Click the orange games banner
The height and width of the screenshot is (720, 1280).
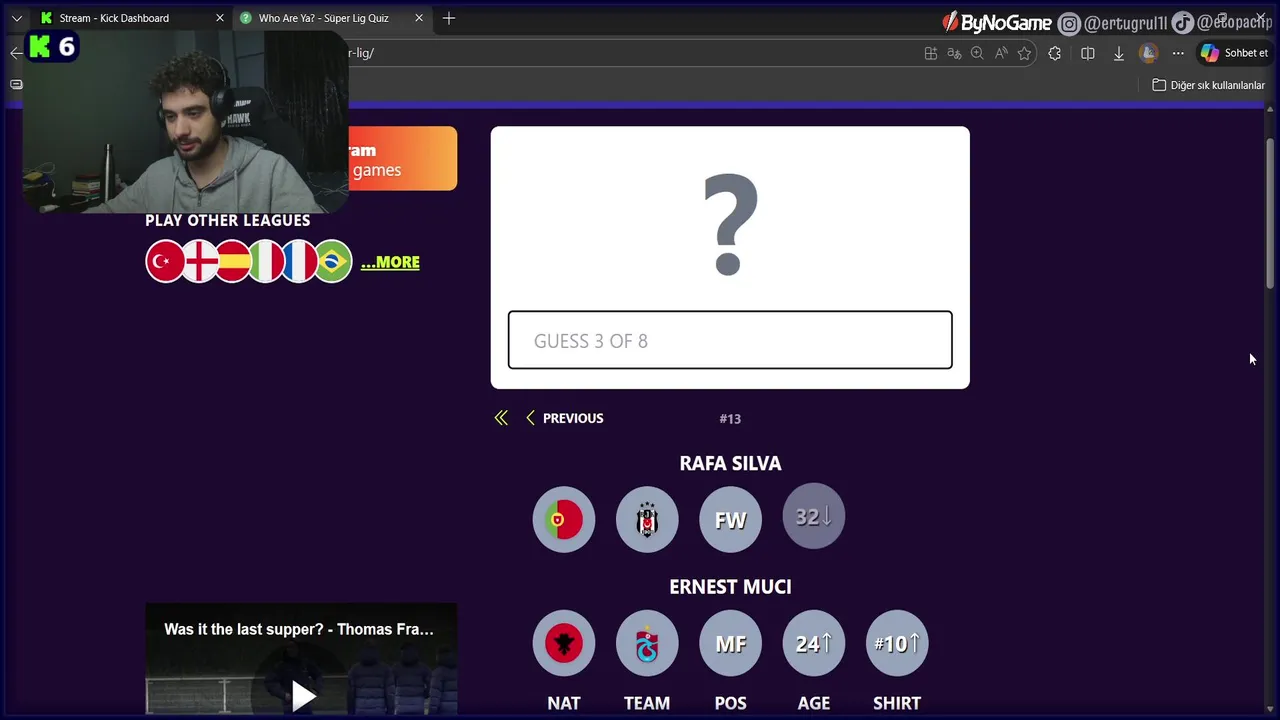click(x=403, y=158)
